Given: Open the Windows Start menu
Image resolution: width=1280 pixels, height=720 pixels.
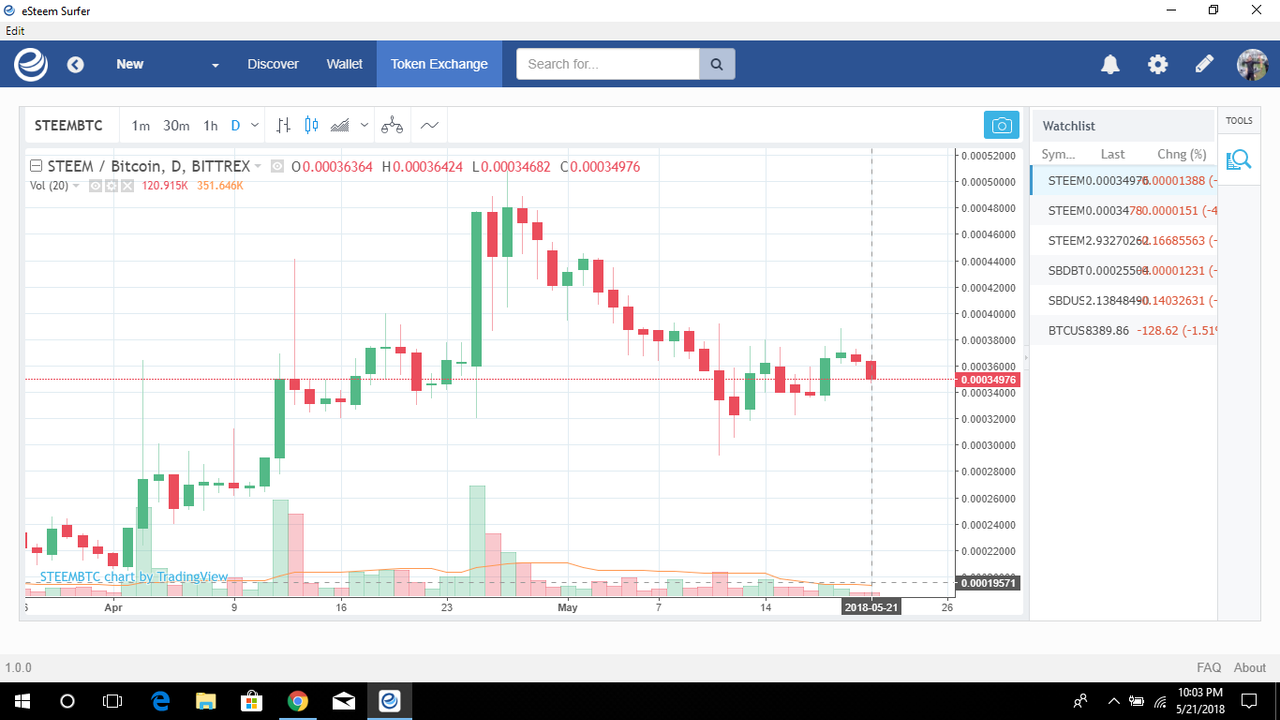Looking at the screenshot, I should pyautogui.click(x=22, y=701).
